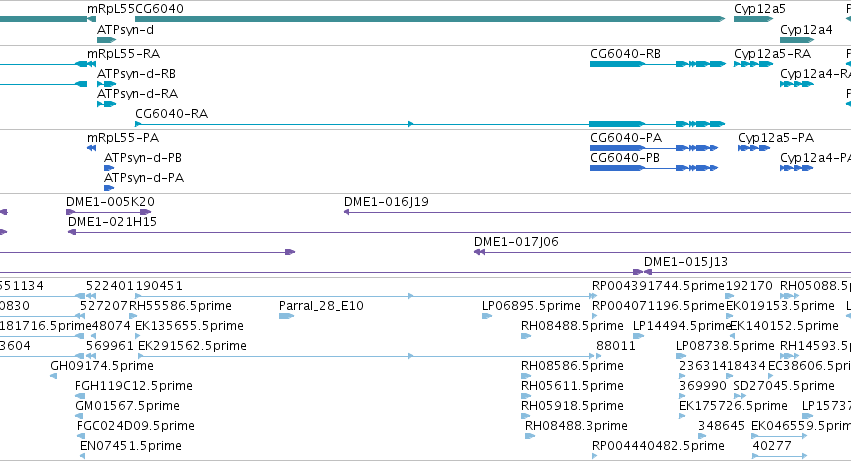Image resolution: width=851 pixels, height=461 pixels.
Task: Select the ATPsyn-d-RB transcript glyph
Action: (x=106, y=84)
